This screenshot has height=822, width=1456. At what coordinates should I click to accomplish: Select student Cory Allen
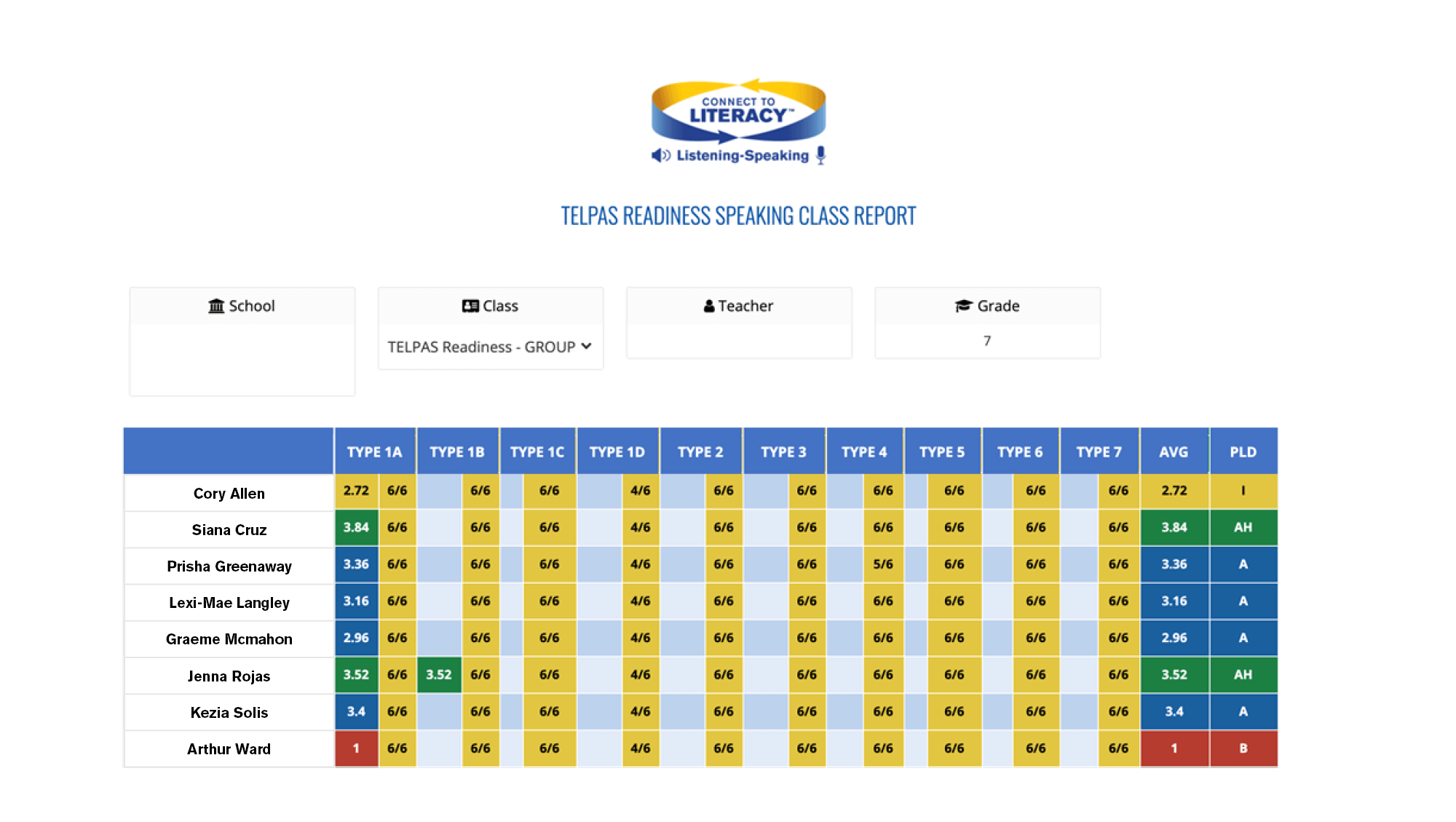pyautogui.click(x=229, y=494)
